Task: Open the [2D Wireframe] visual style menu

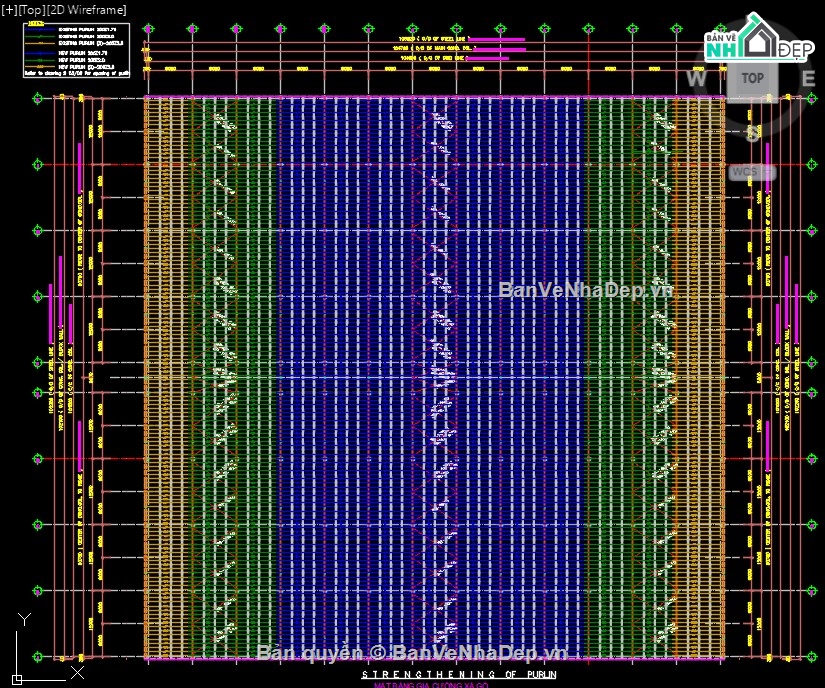Action: 87,10
